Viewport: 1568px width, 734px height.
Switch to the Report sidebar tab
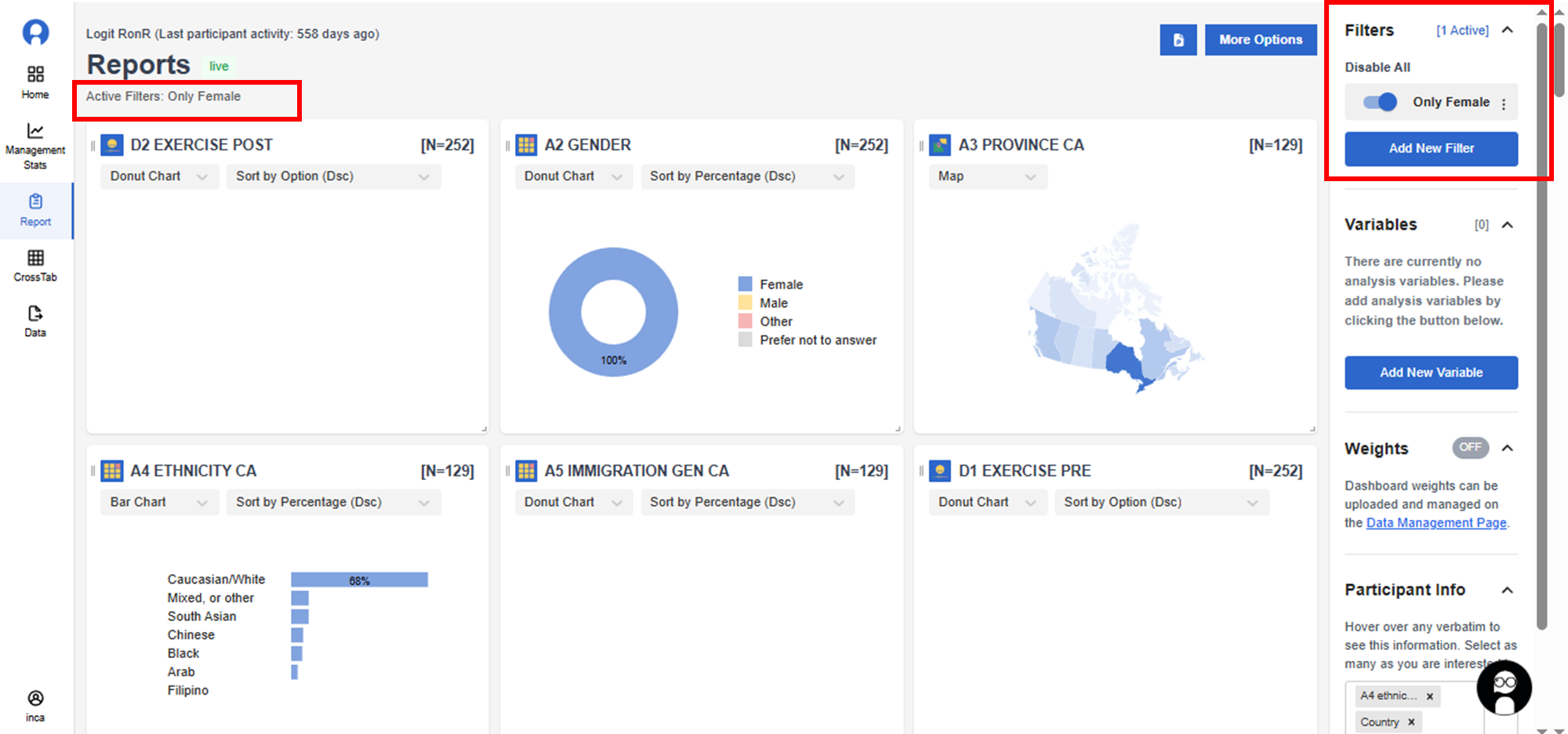35,210
